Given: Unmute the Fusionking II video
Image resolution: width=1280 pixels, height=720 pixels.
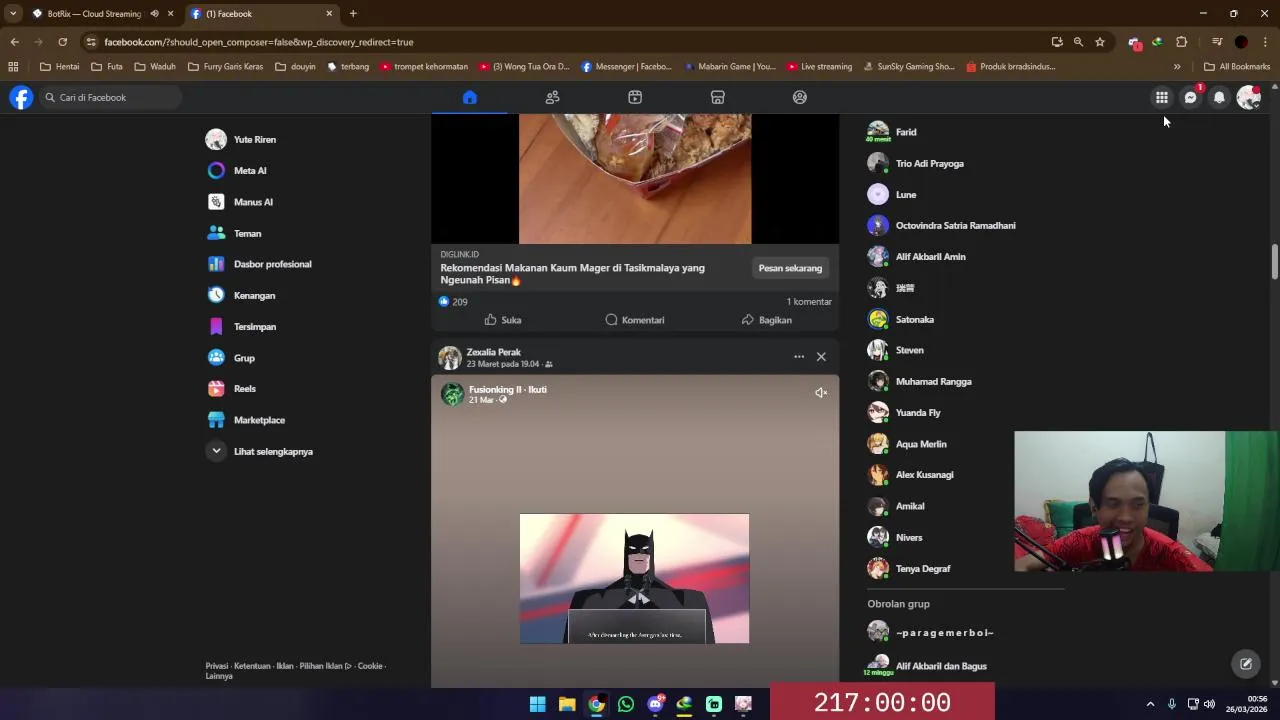Looking at the screenshot, I should [x=821, y=393].
